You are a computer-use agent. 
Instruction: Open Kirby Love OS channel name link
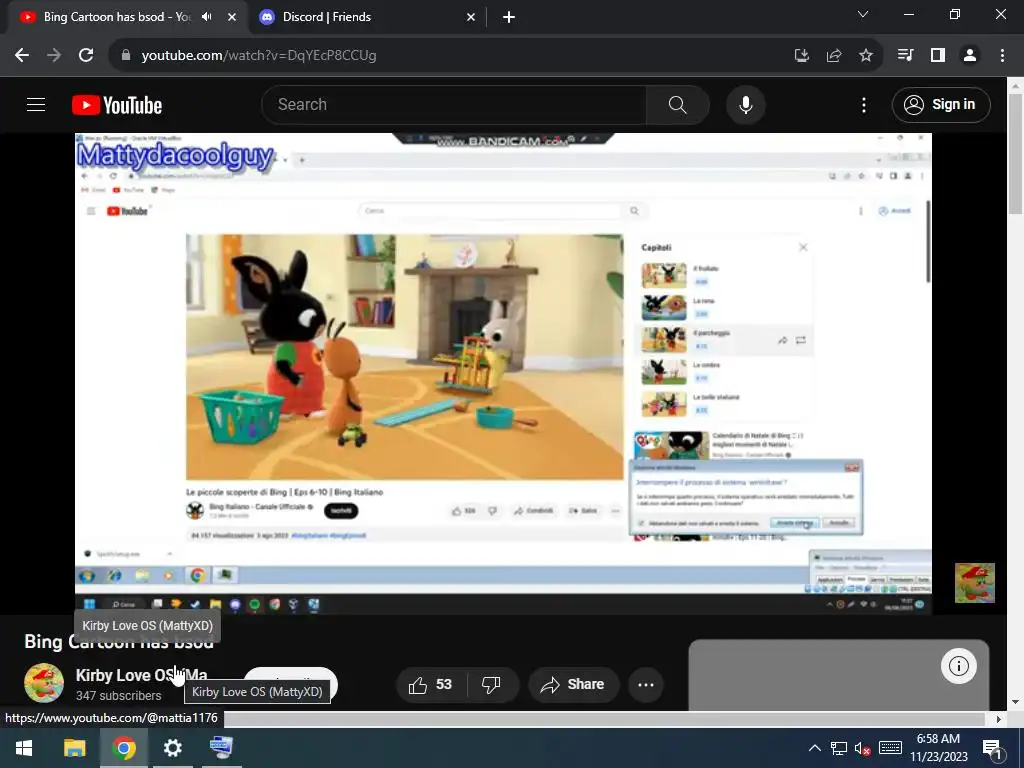(141, 675)
